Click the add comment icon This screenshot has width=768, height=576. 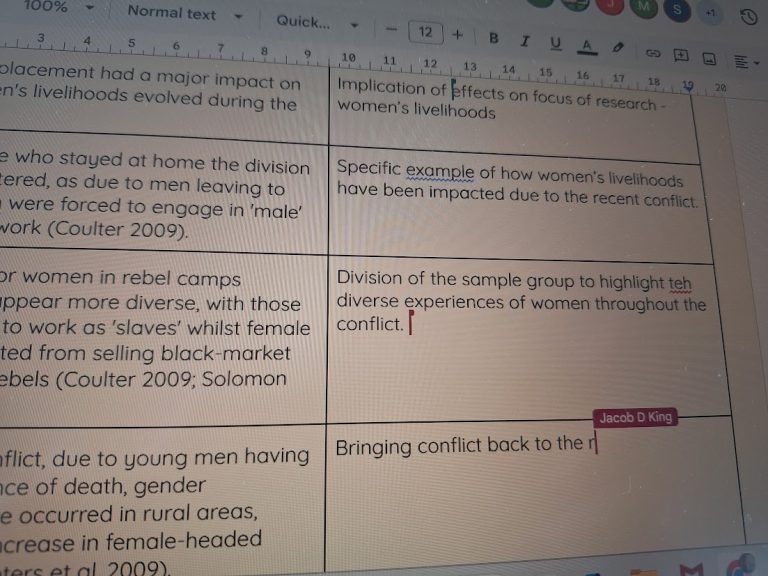click(681, 55)
